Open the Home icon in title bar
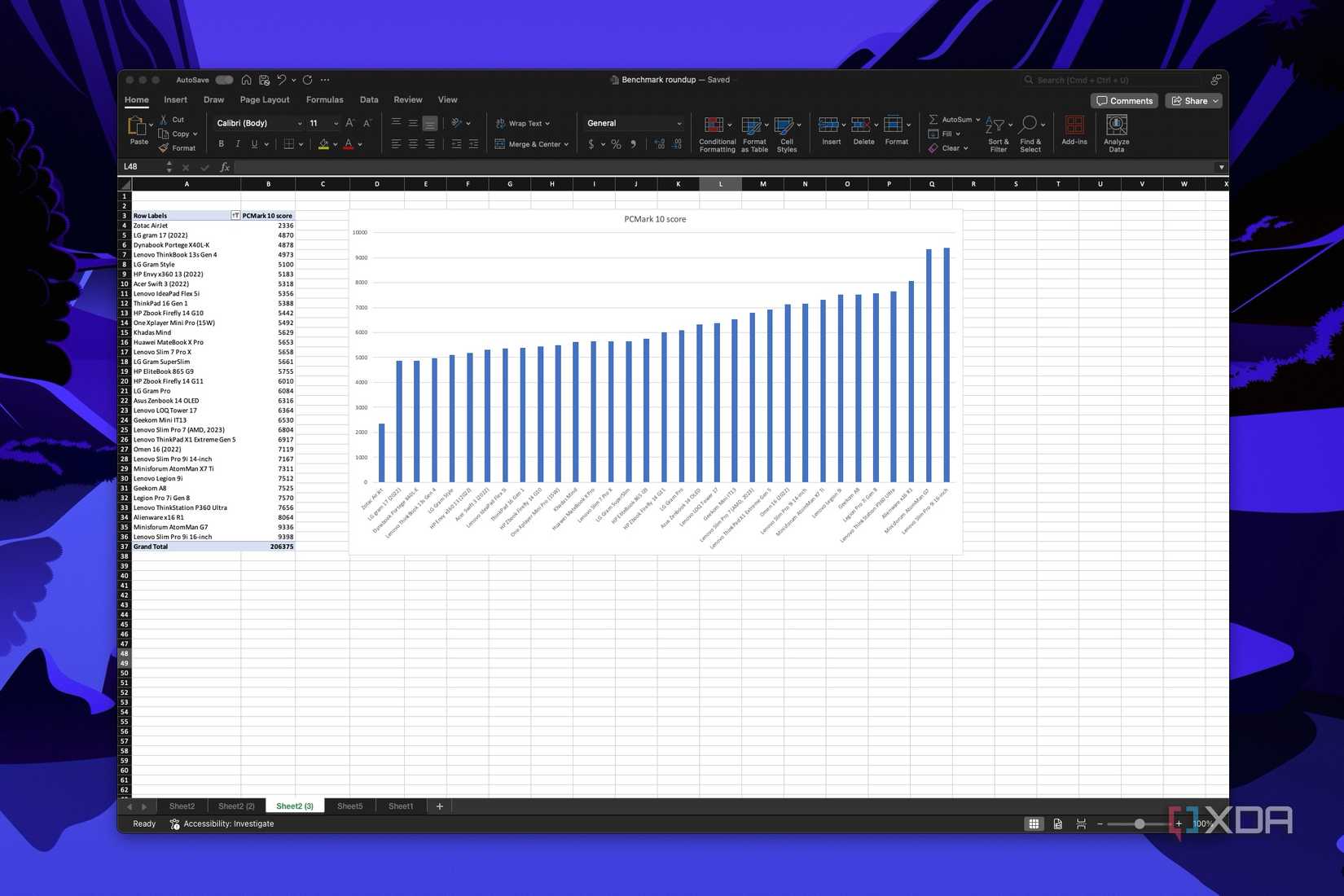1344x896 pixels. click(246, 80)
